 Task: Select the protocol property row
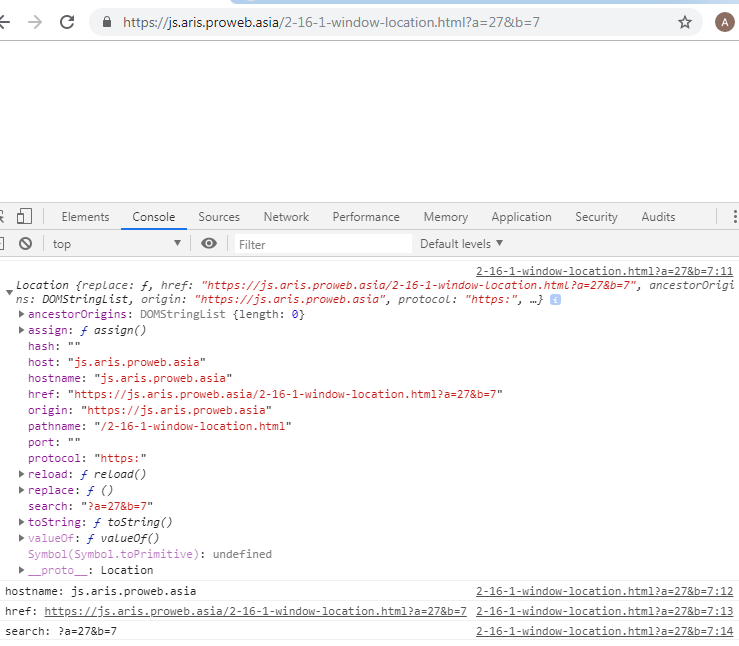pyautogui.click(x=87, y=458)
